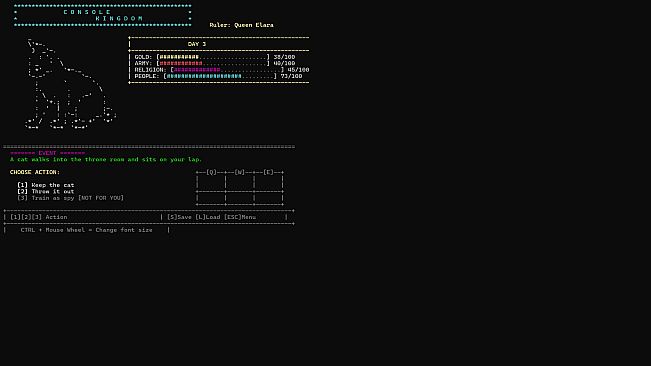Click the ASCII cat illustration
The height and width of the screenshot is (366, 651).
pos(71,84)
